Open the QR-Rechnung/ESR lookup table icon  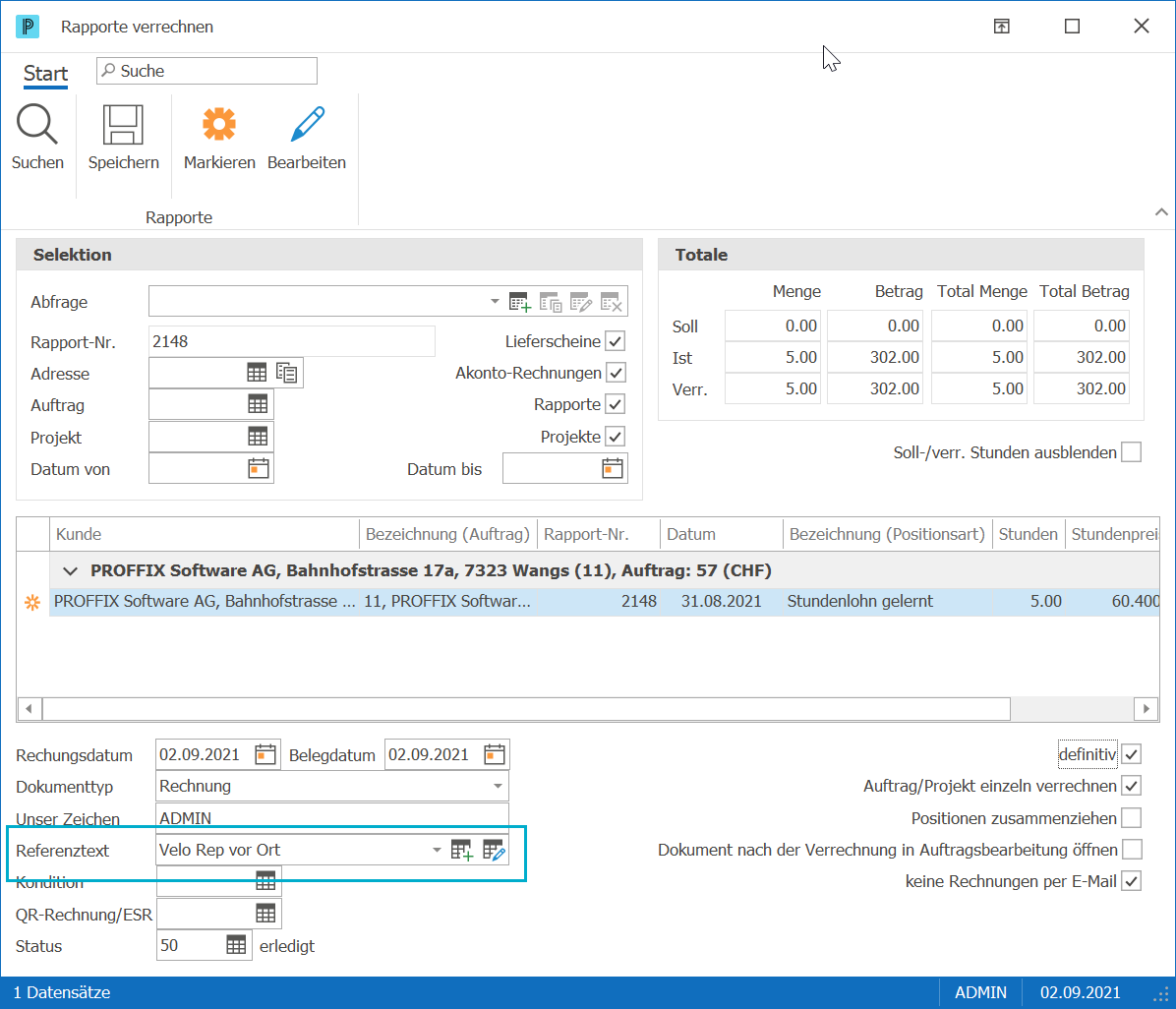[265, 914]
